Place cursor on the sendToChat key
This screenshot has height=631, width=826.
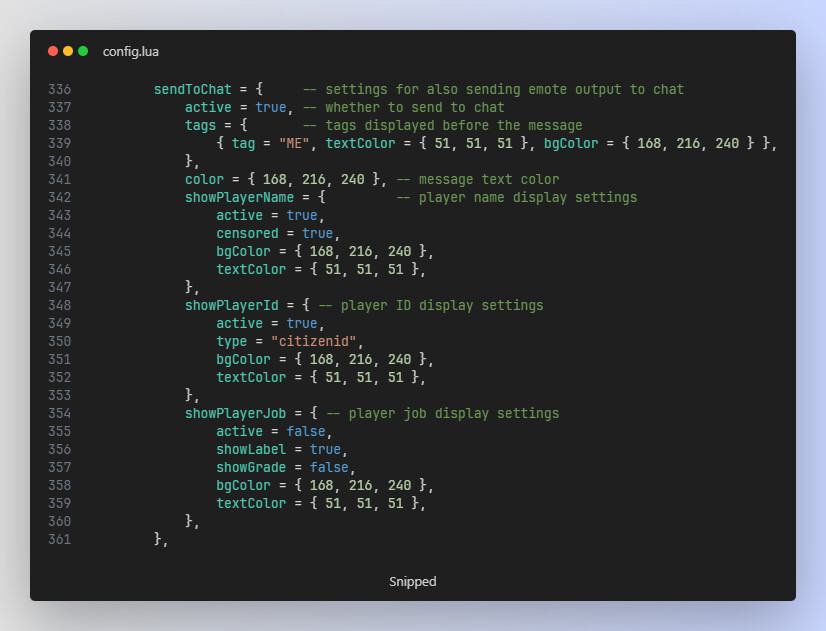pyautogui.click(x=192, y=89)
